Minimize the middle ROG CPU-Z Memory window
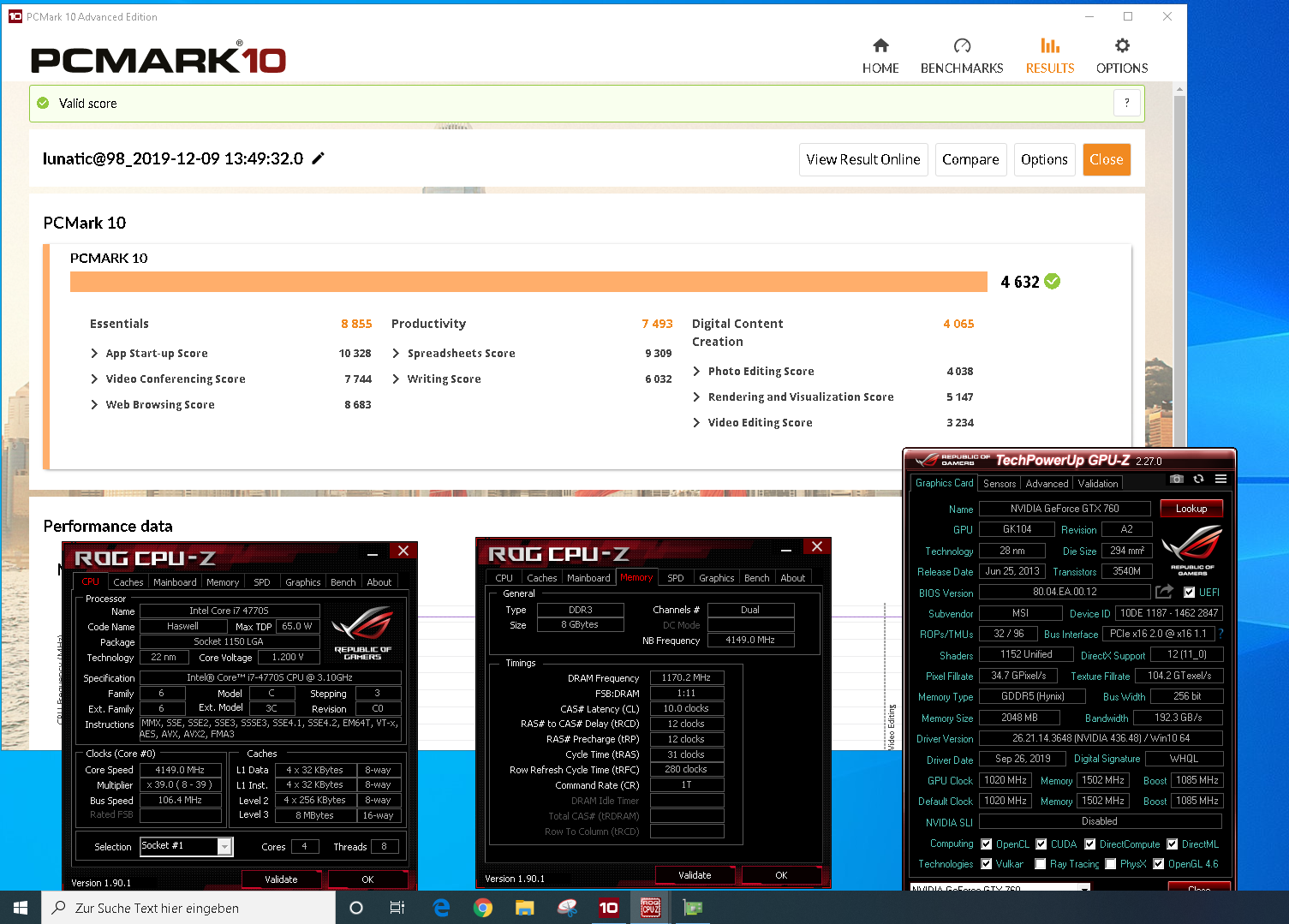This screenshot has width=1289, height=924. coord(786,551)
